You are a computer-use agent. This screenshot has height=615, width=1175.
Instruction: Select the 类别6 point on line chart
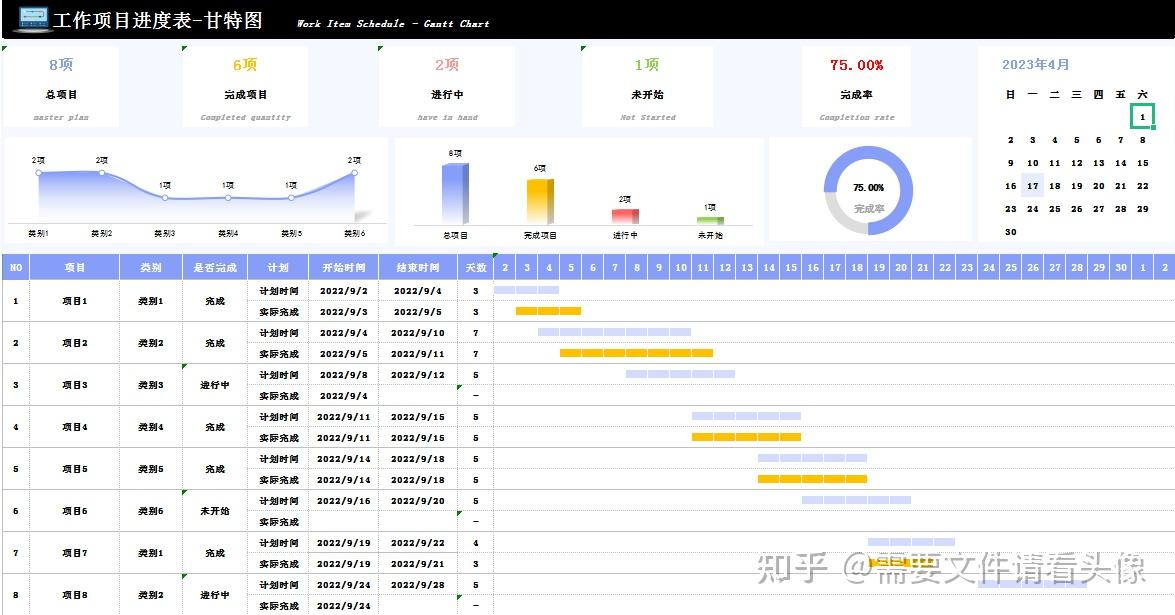354,173
